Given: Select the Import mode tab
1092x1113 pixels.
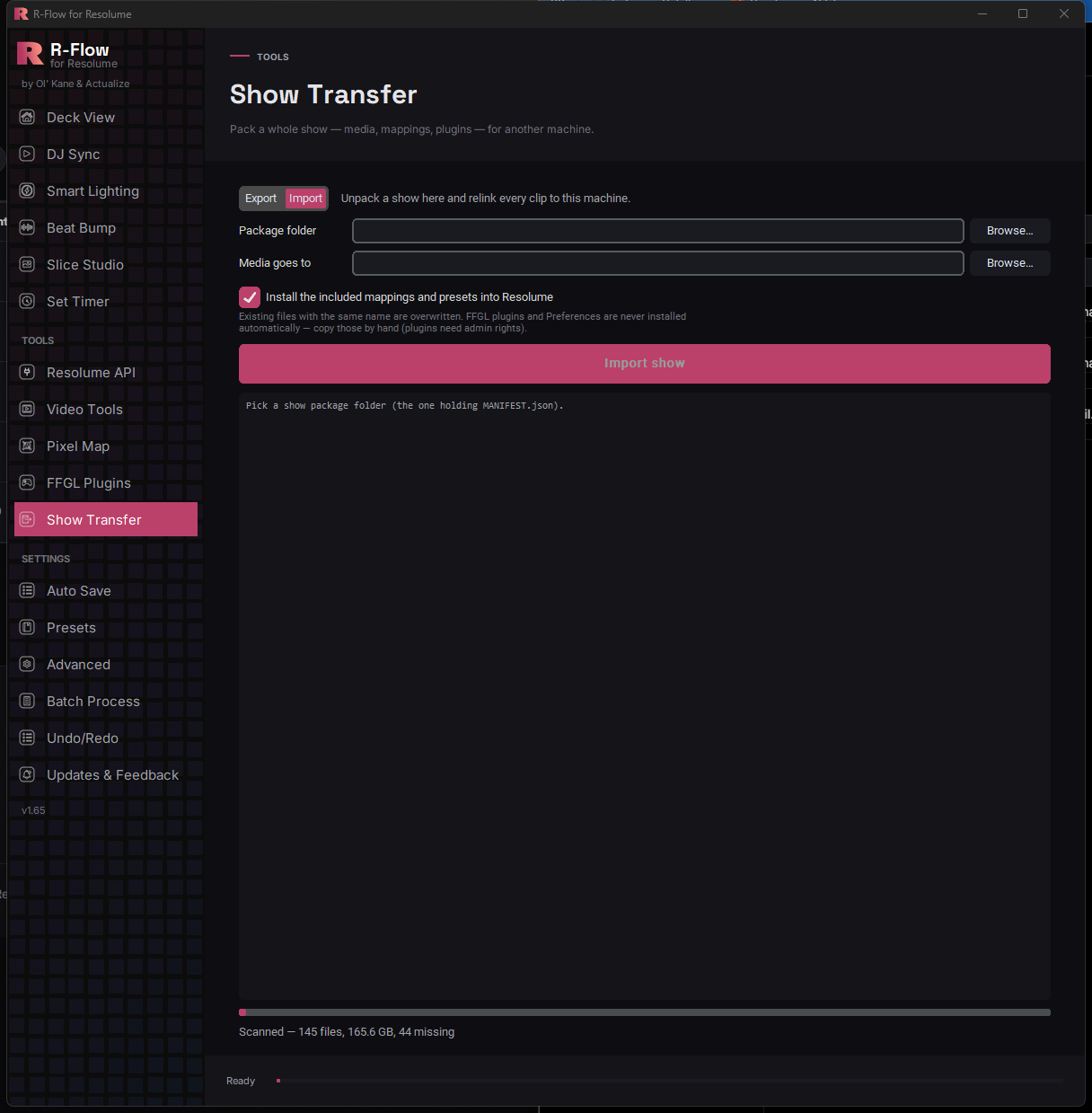Looking at the screenshot, I should (305, 199).
